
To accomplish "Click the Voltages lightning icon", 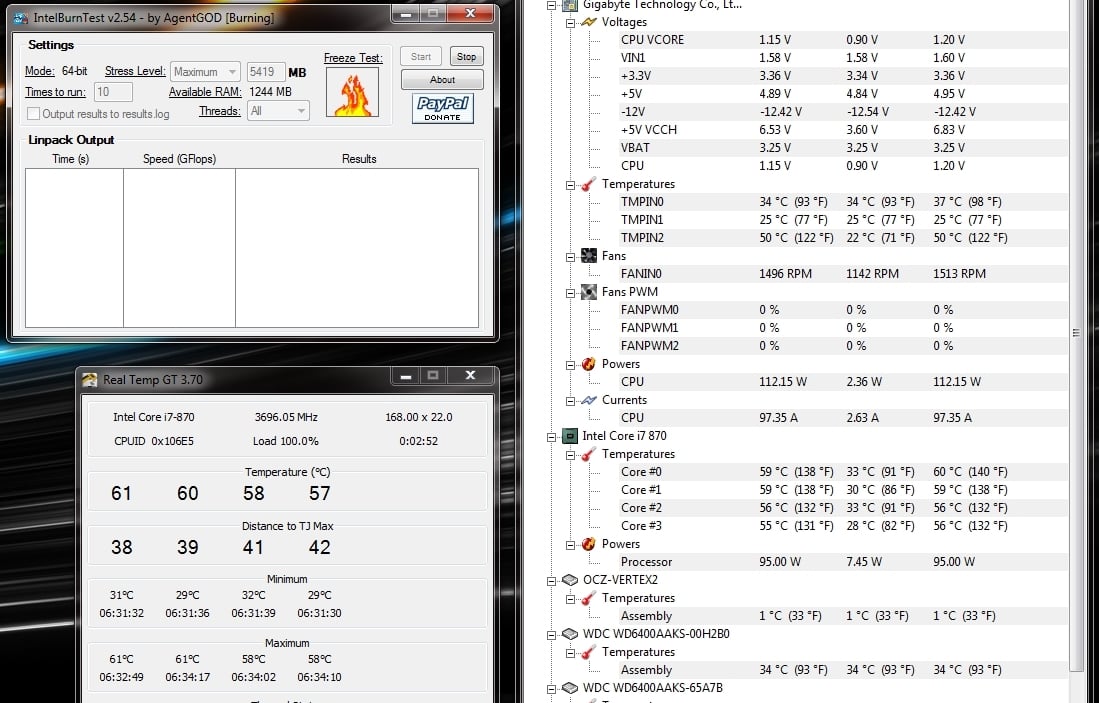I will coord(589,22).
